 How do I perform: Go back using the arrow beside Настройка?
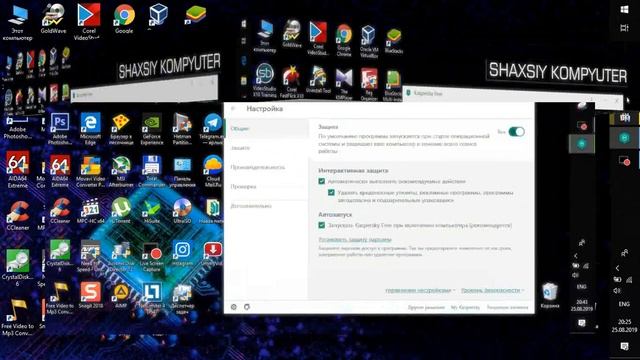point(233,109)
